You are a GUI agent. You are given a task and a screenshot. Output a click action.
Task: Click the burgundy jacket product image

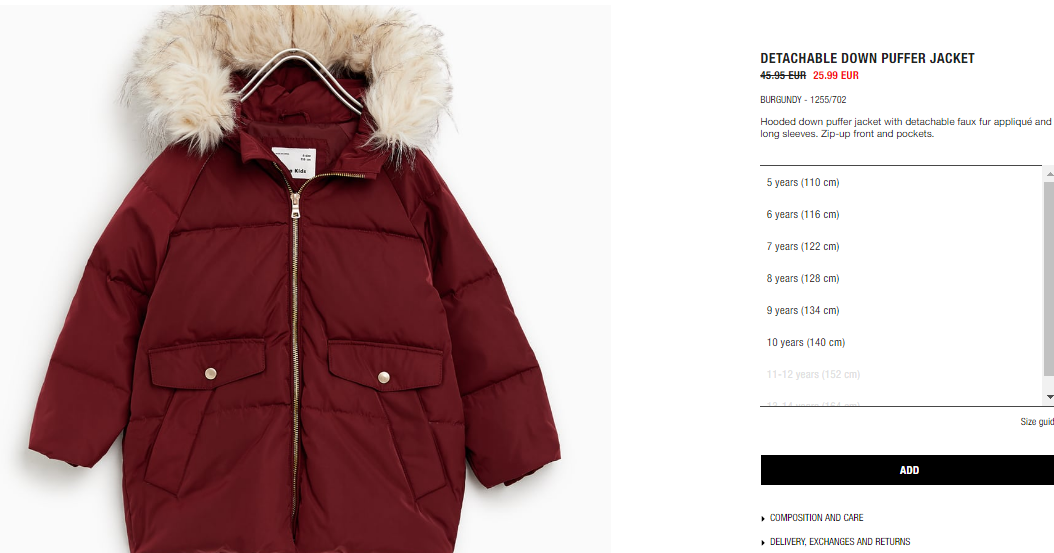[x=296, y=279]
